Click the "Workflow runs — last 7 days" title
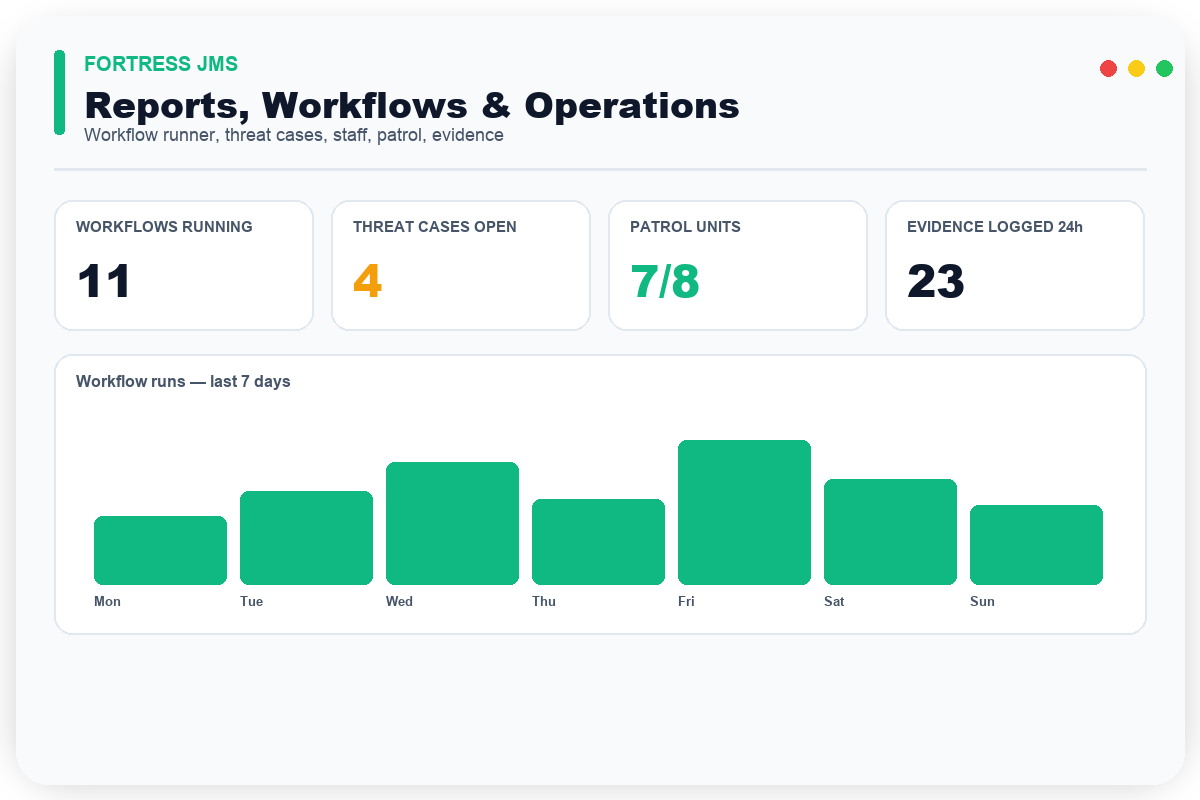Image resolution: width=1200 pixels, height=800 pixels. coord(183,381)
